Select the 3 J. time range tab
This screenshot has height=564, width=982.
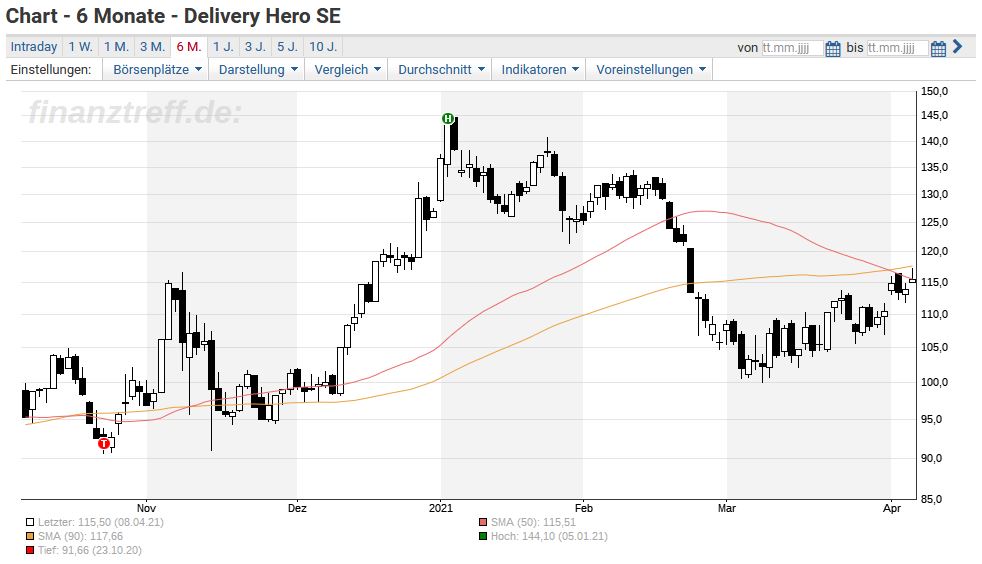tap(255, 46)
